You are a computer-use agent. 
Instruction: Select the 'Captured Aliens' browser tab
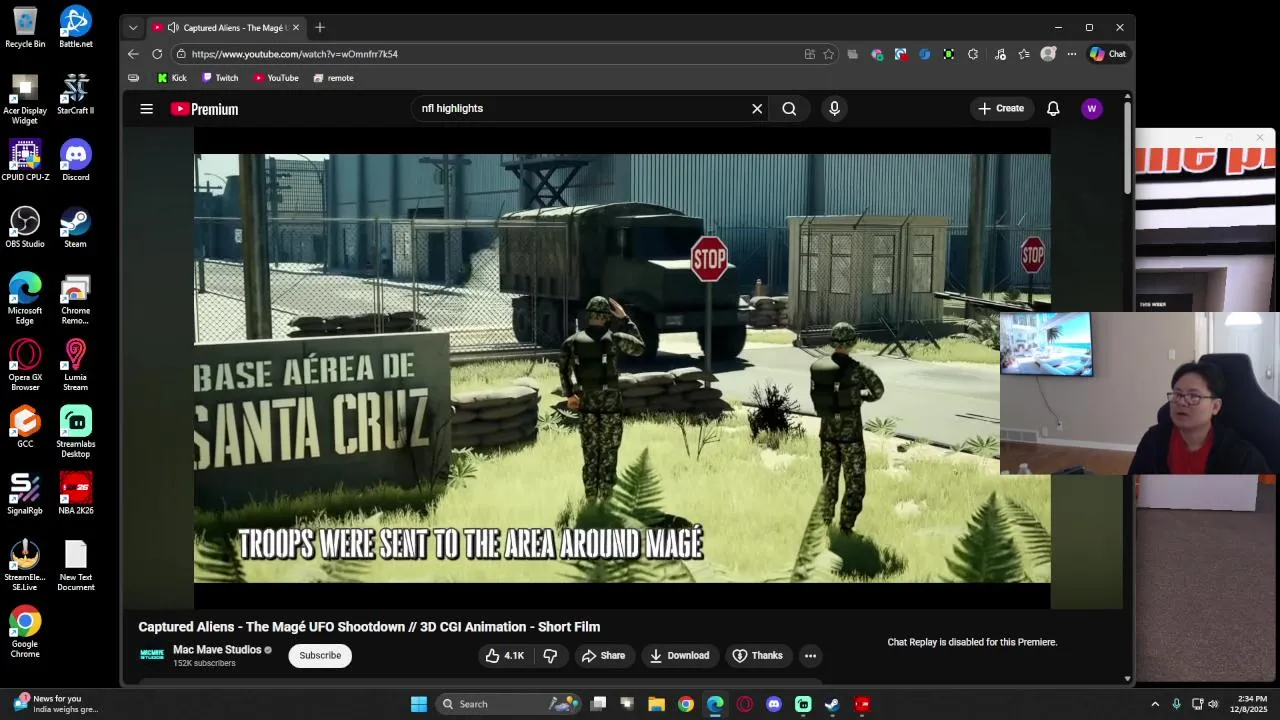tap(225, 27)
